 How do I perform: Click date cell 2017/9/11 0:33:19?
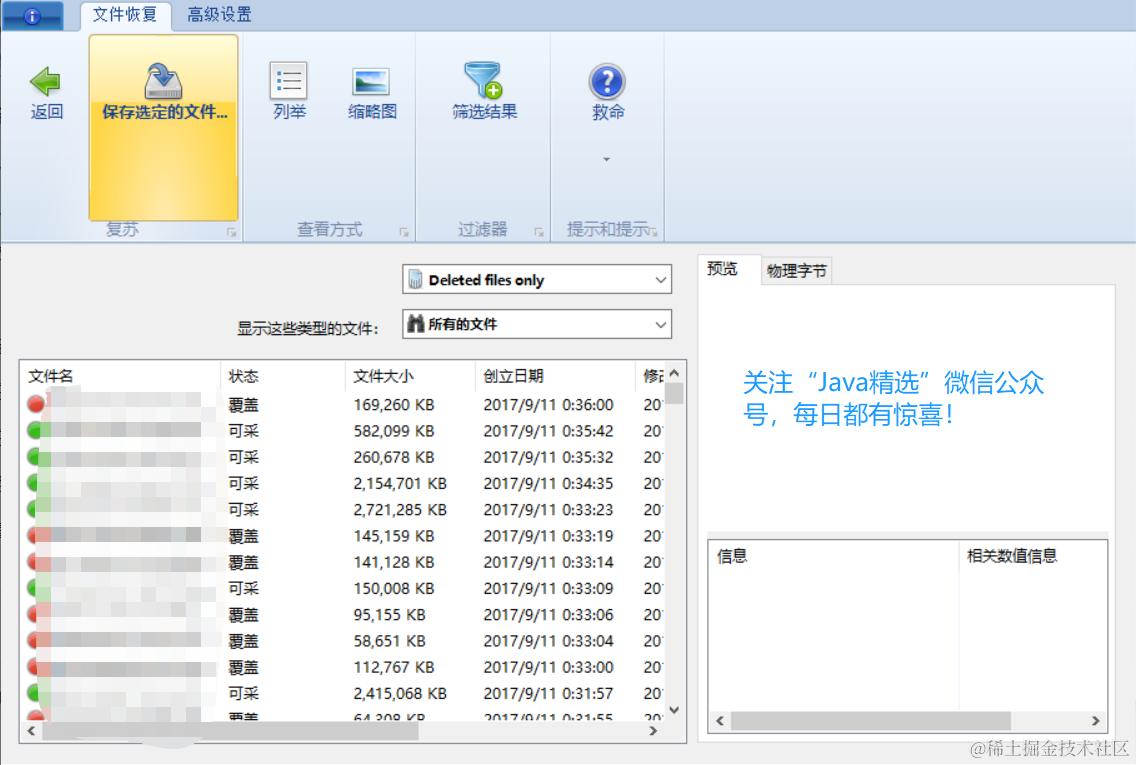click(x=548, y=535)
